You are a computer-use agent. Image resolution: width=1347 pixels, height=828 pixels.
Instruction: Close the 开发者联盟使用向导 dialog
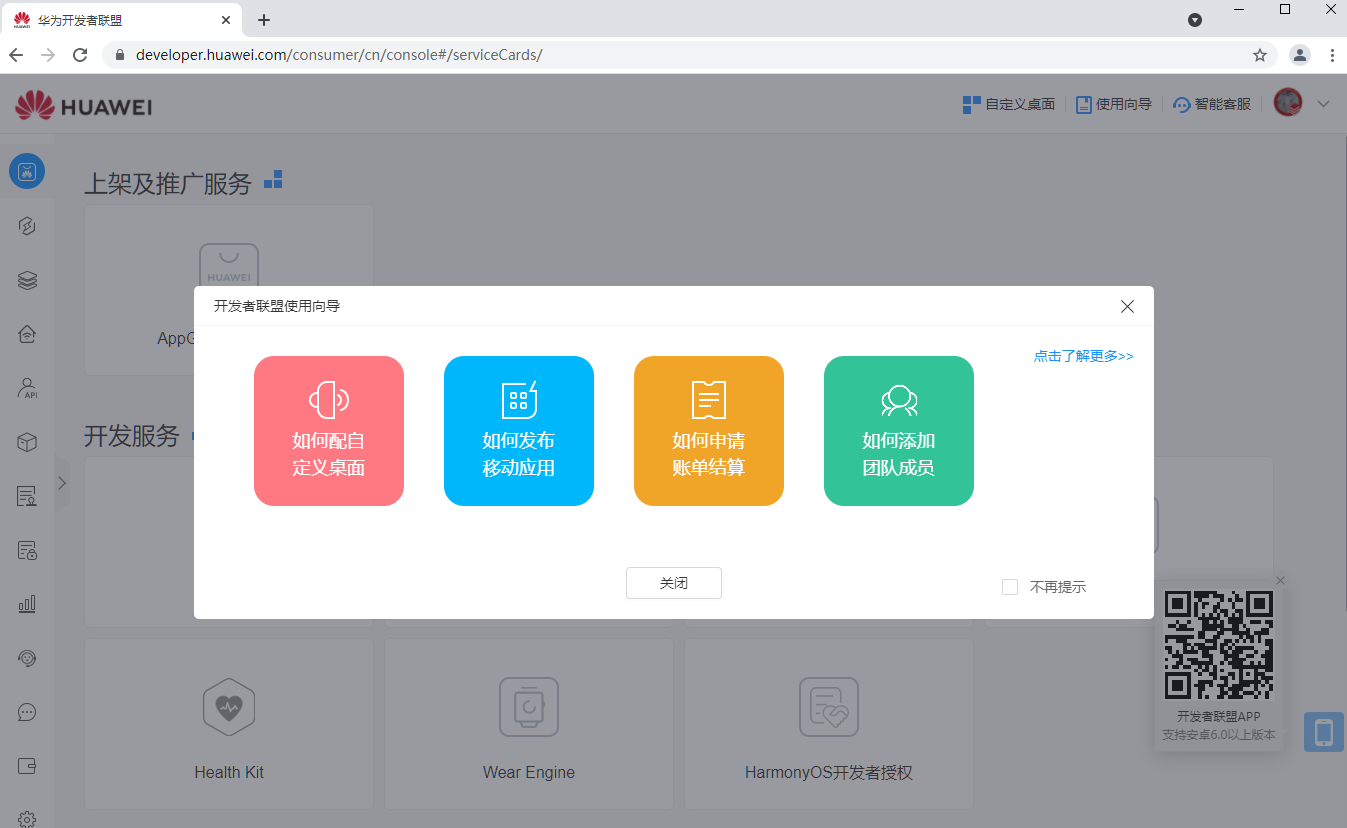(x=1127, y=307)
